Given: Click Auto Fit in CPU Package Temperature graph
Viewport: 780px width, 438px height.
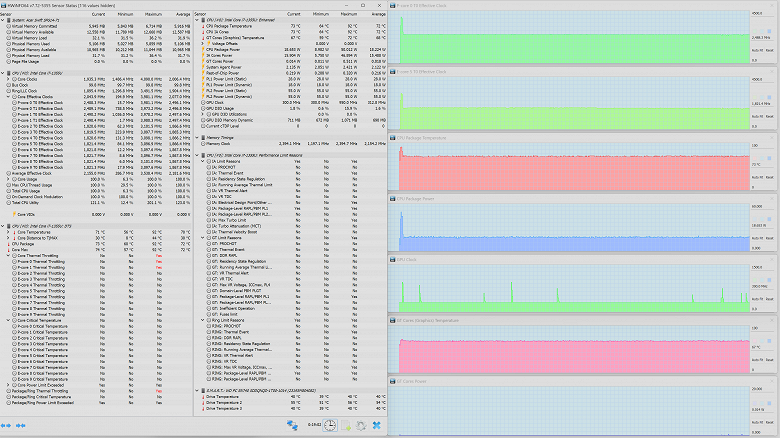Looking at the screenshot, I should 757,177.
